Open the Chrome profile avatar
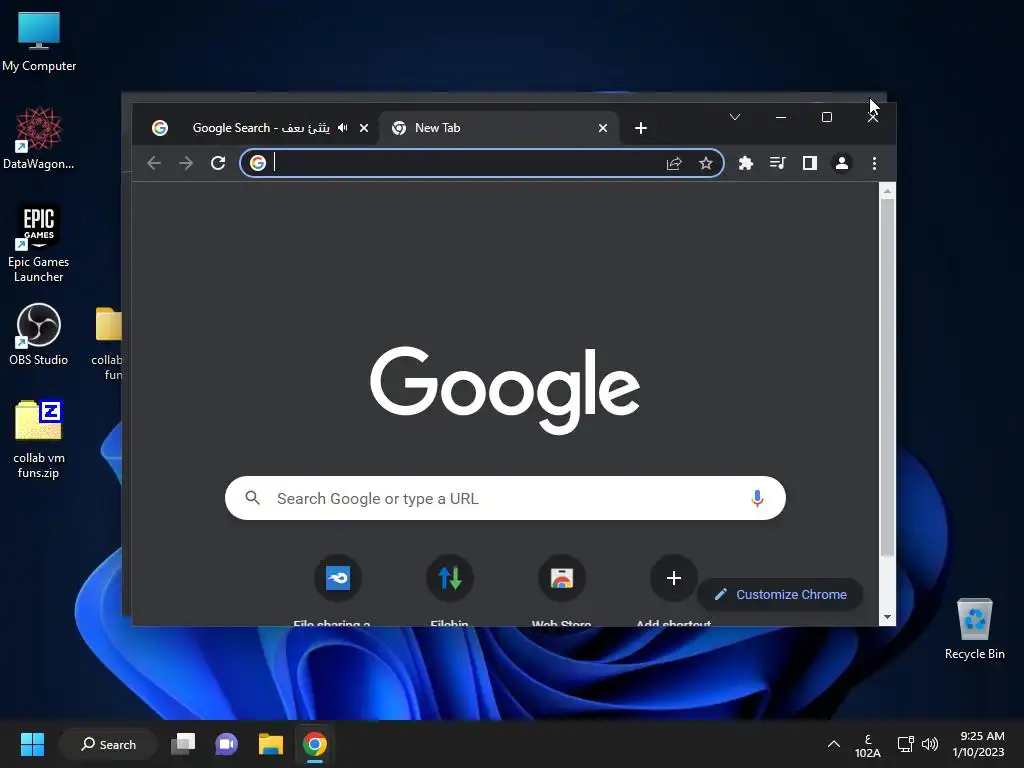 [842, 163]
